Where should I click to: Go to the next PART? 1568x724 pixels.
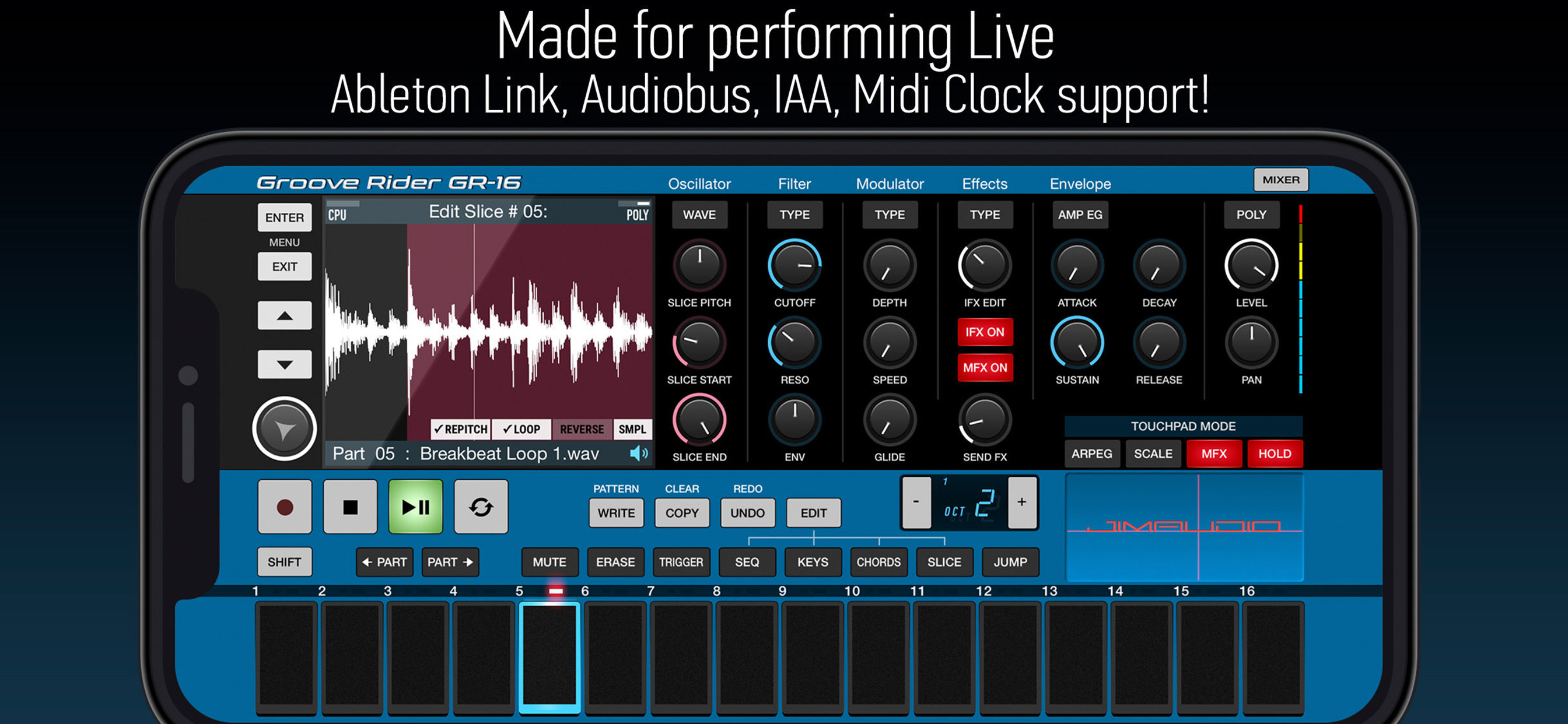(450, 562)
